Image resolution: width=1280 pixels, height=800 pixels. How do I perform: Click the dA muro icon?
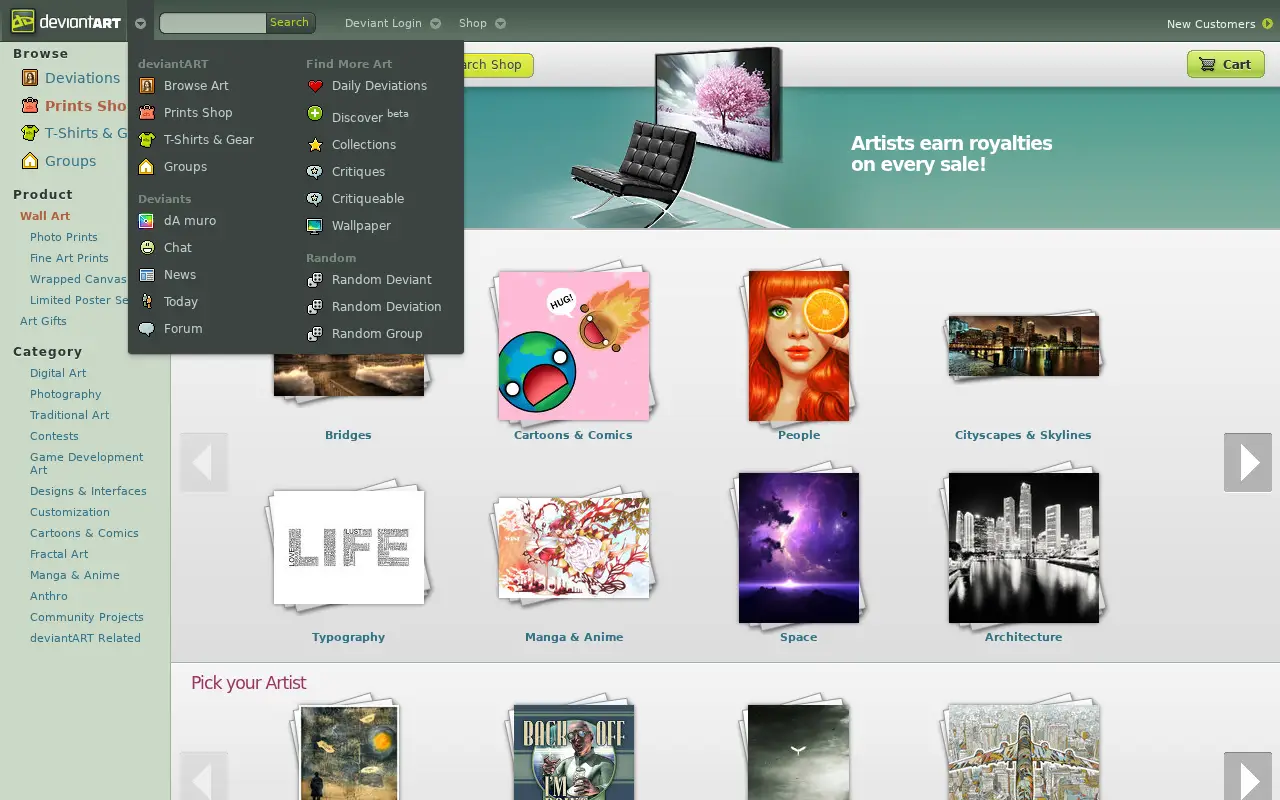pos(147,221)
